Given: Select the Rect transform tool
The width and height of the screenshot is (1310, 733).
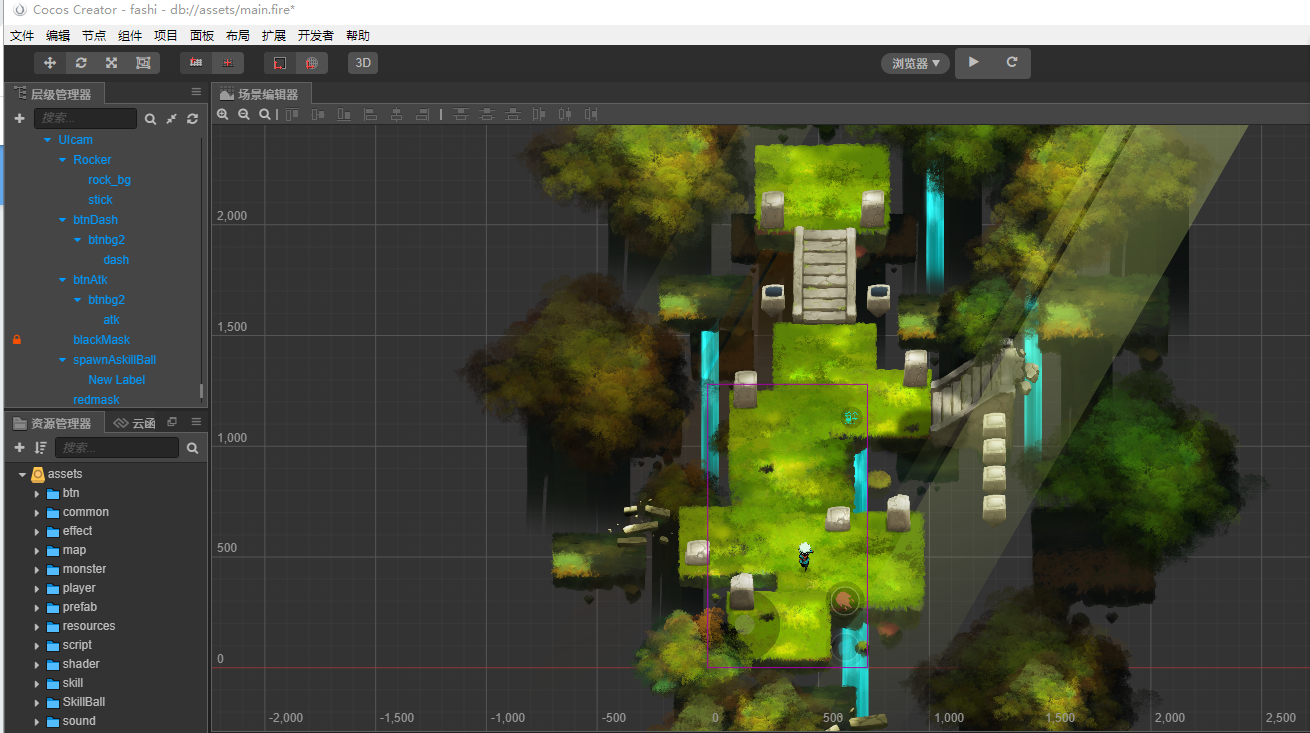Looking at the screenshot, I should pyautogui.click(x=143, y=62).
